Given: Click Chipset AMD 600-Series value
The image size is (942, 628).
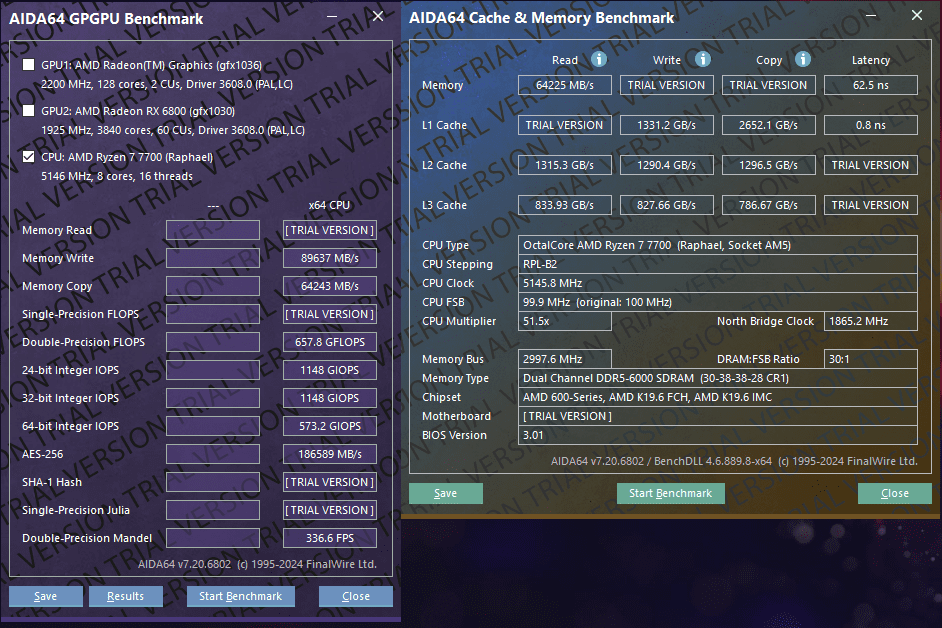Looking at the screenshot, I should click(x=718, y=397).
